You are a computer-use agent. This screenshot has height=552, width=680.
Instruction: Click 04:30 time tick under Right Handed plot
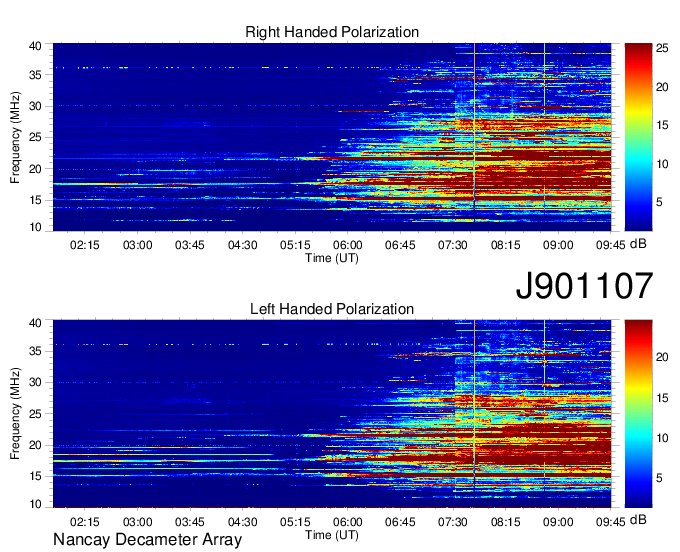(242, 245)
